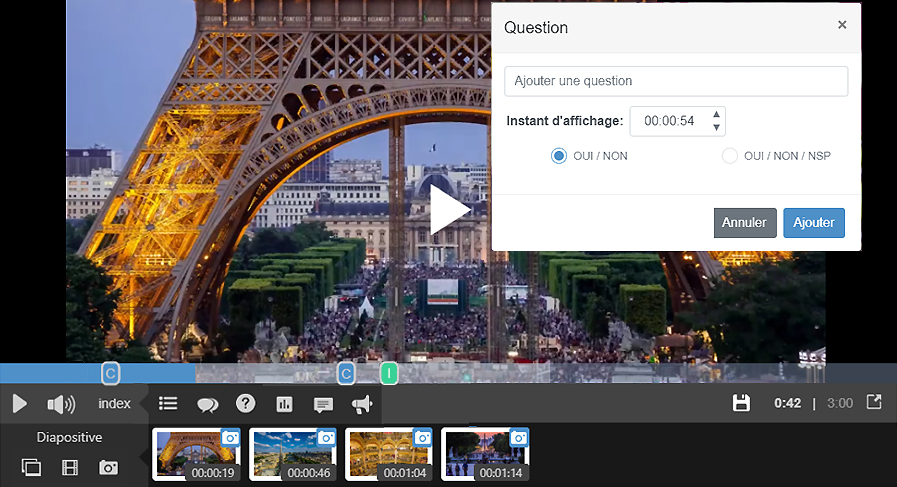The height and width of the screenshot is (487, 897).
Task: Click the megaphone announcement icon
Action: [x=361, y=404]
